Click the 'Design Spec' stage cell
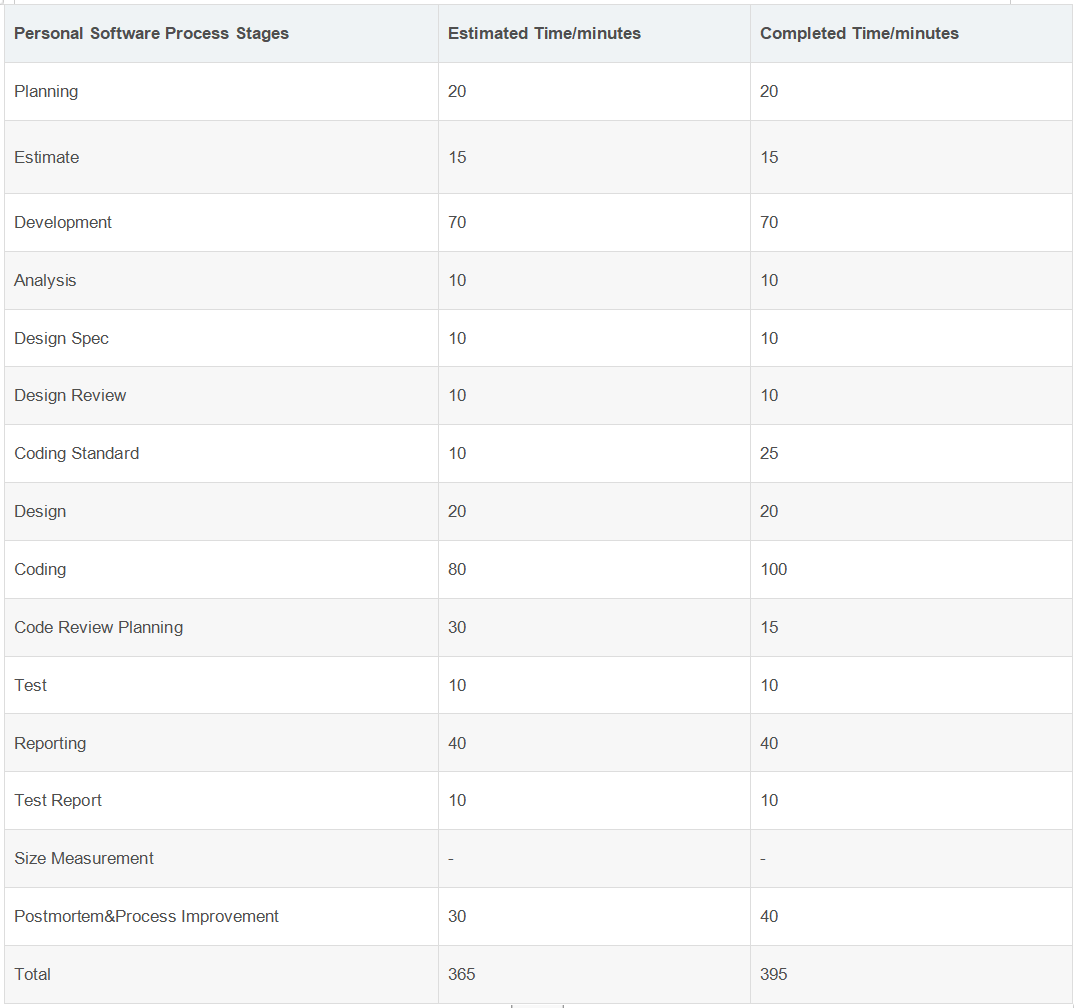Screen dimensions: 1074x1008 pos(61,339)
